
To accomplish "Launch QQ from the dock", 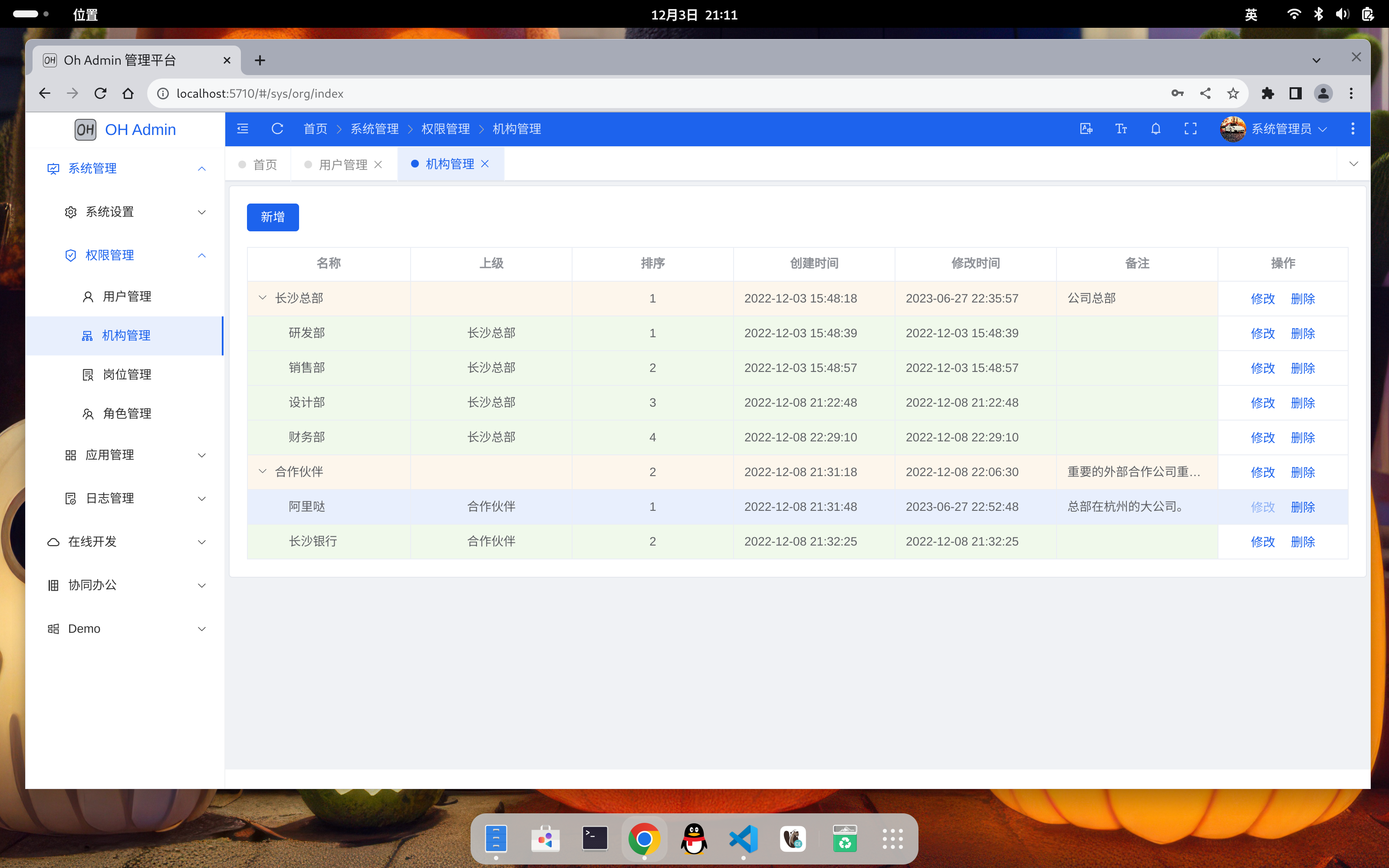I will point(694,839).
